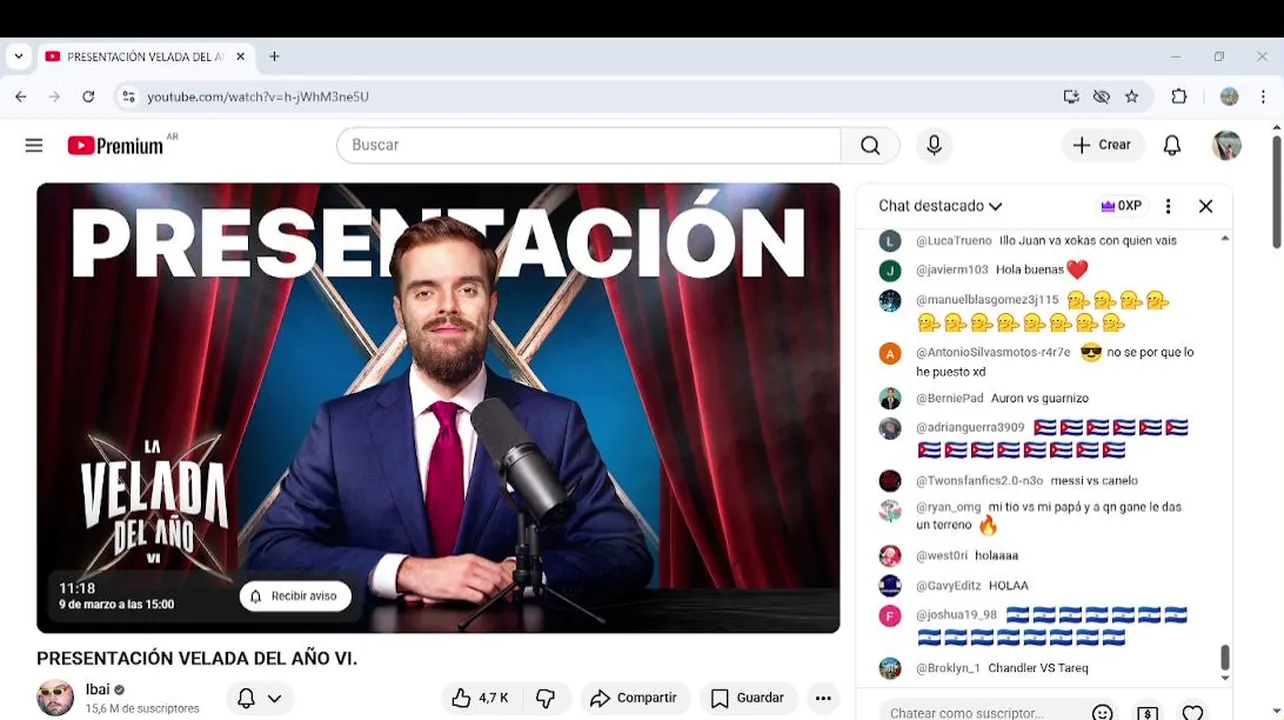Click the Compartir share button
Image resolution: width=1284 pixels, height=720 pixels.
click(634, 698)
